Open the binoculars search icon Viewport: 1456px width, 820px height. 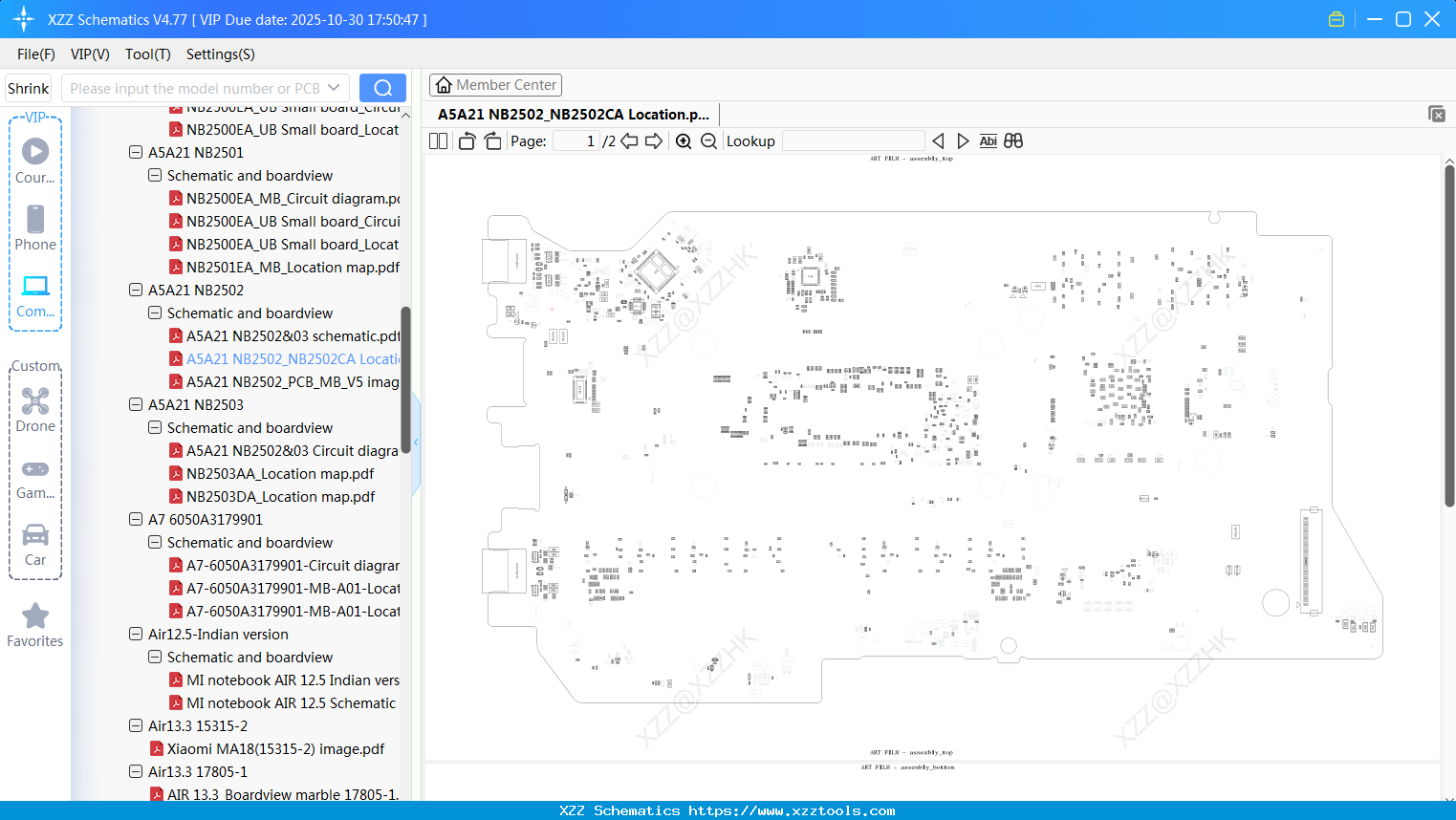[1013, 141]
